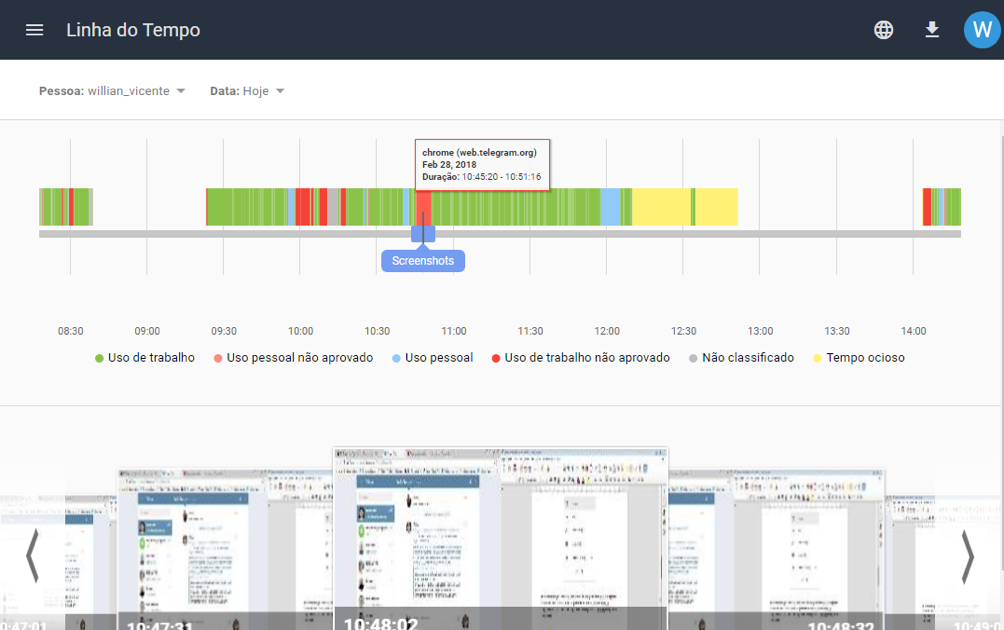Go to previous screenshot with left arrow
The height and width of the screenshot is (630, 1004).
pyautogui.click(x=32, y=556)
